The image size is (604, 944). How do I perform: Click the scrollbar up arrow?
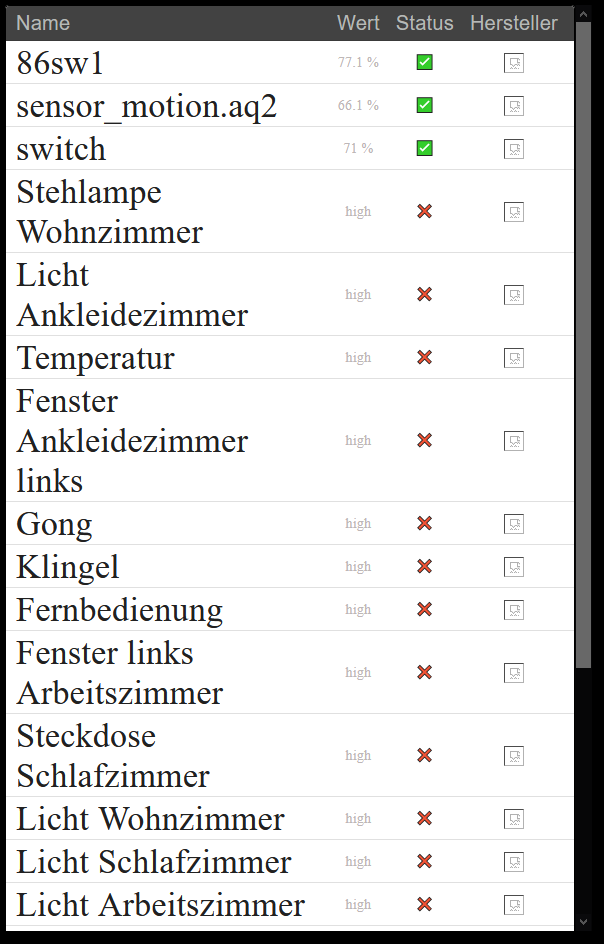point(583,14)
